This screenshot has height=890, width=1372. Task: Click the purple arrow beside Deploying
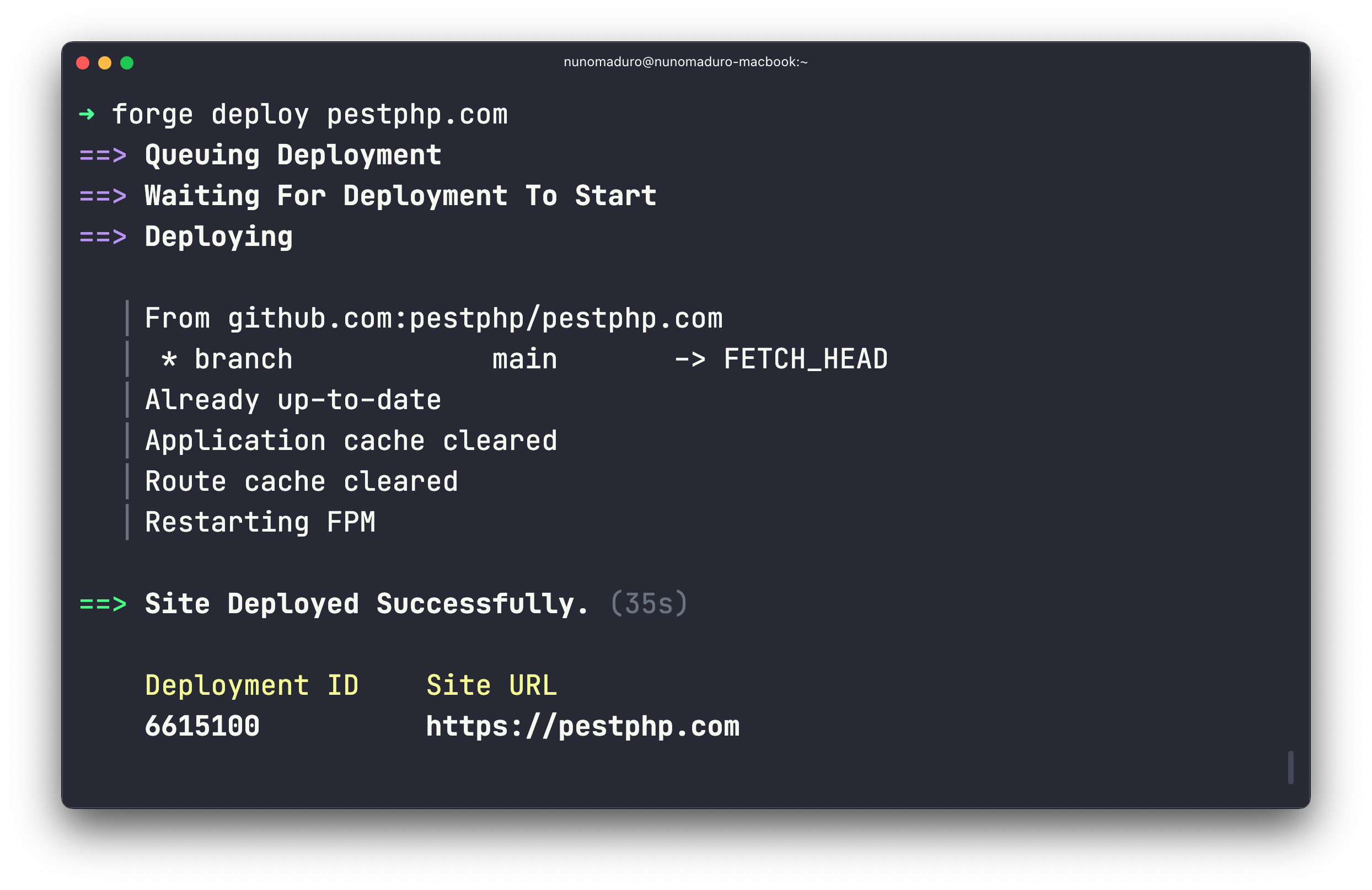coord(103,236)
